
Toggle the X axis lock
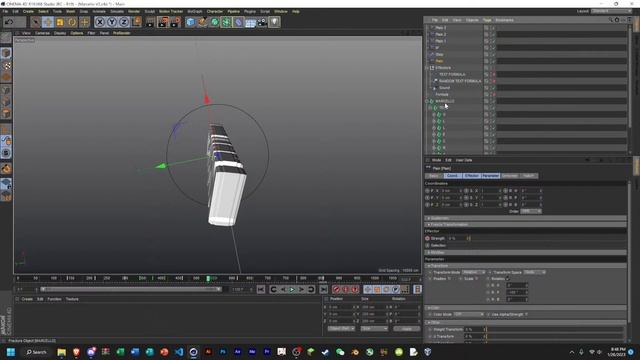click(100, 22)
